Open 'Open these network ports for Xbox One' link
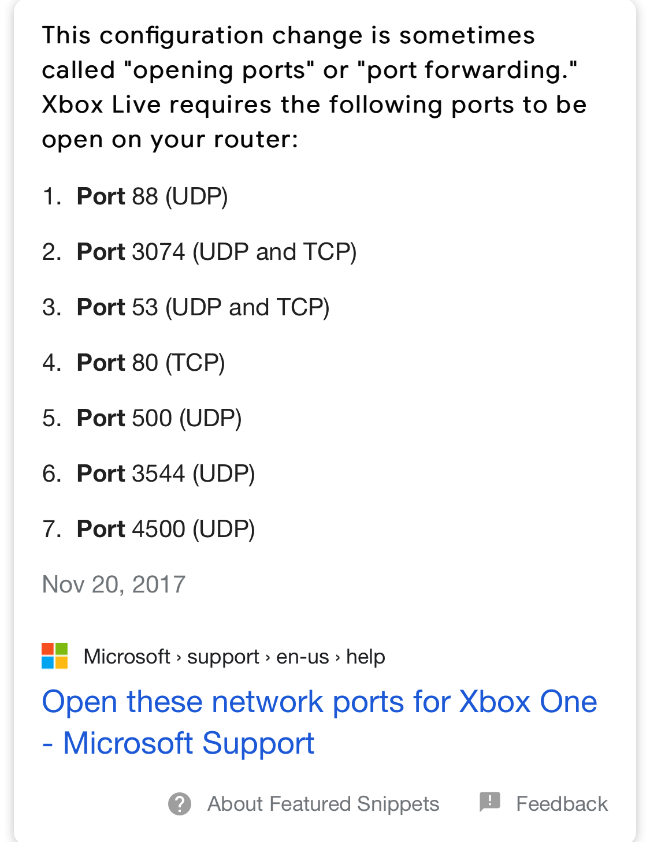This screenshot has height=842, width=650. (320, 702)
